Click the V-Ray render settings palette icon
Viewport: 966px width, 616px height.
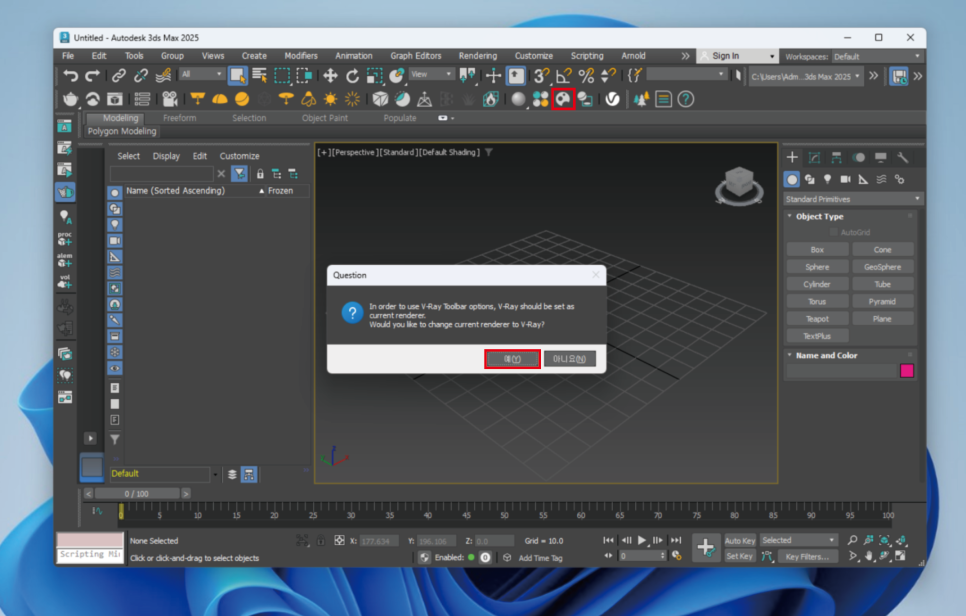pos(563,99)
